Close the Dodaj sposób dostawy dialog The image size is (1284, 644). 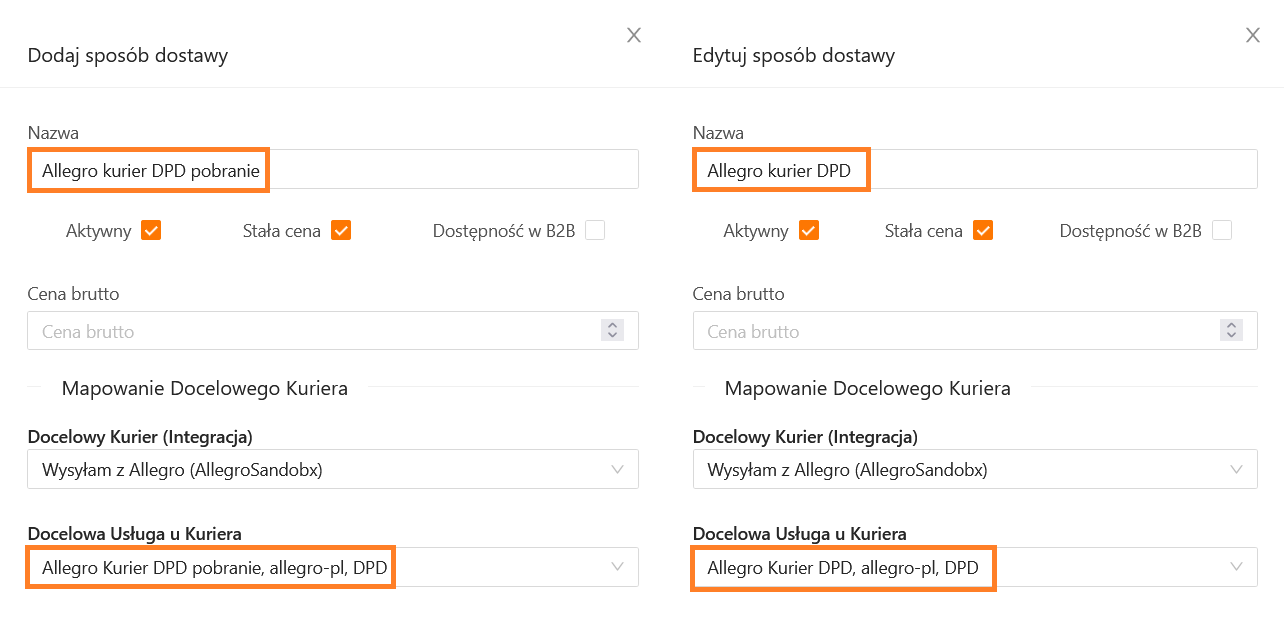(x=634, y=36)
